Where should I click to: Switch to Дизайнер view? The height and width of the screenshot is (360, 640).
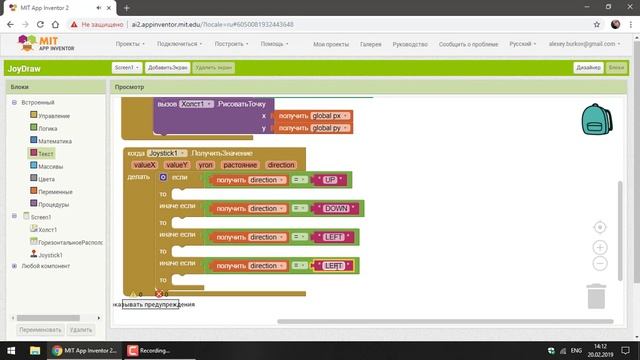tap(588, 68)
